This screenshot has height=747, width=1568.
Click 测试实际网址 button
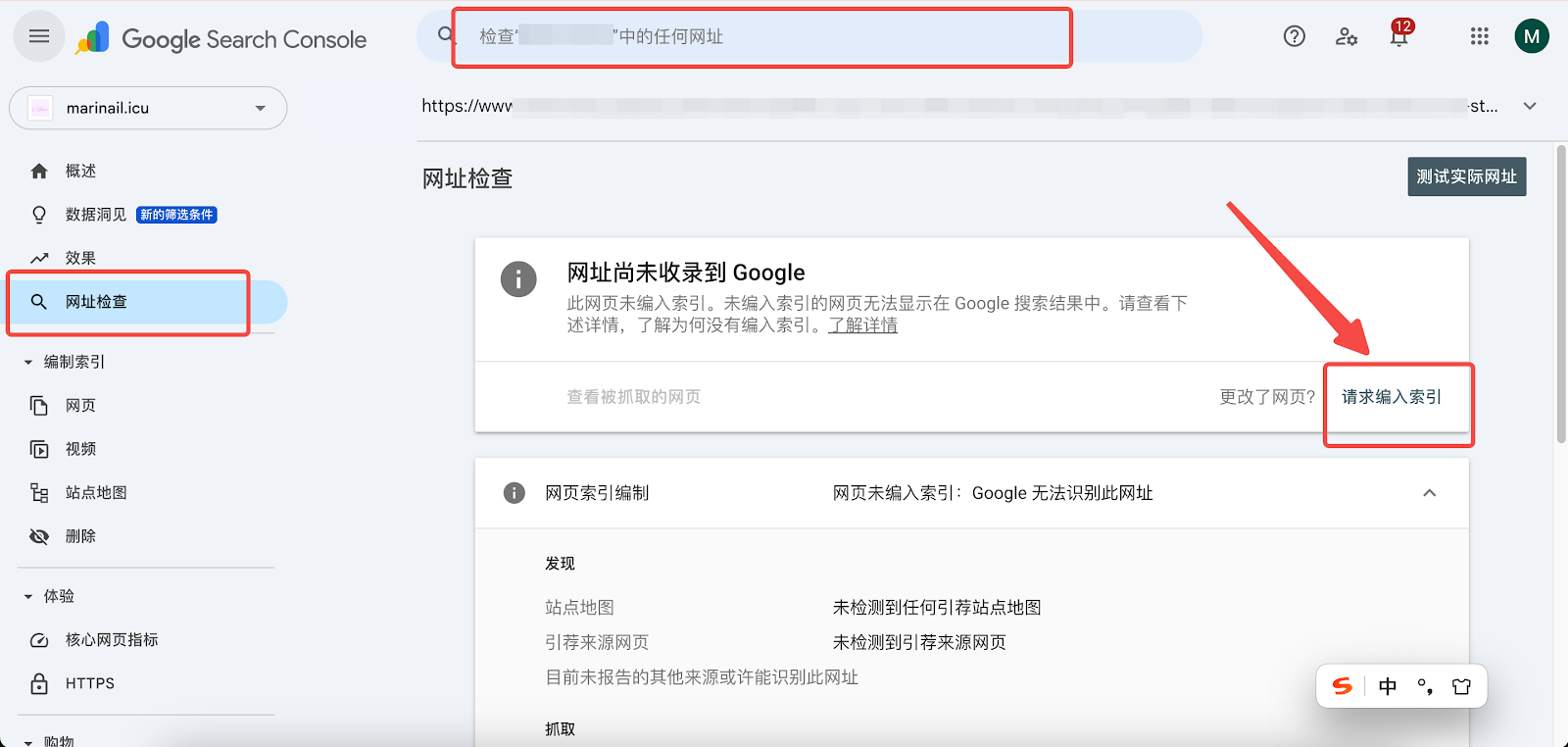(1467, 176)
